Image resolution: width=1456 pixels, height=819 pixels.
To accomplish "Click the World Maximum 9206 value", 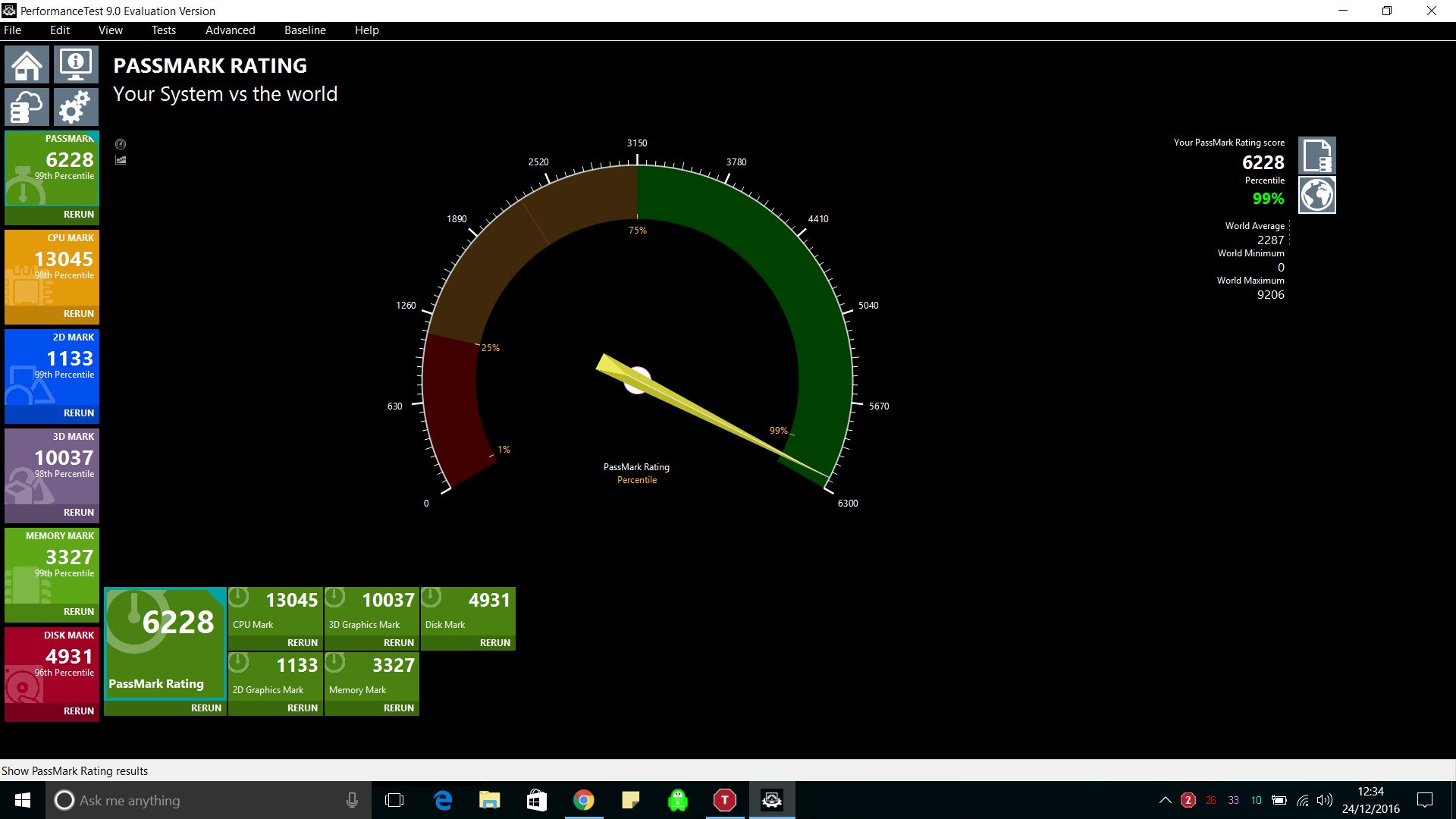I will click(1270, 295).
